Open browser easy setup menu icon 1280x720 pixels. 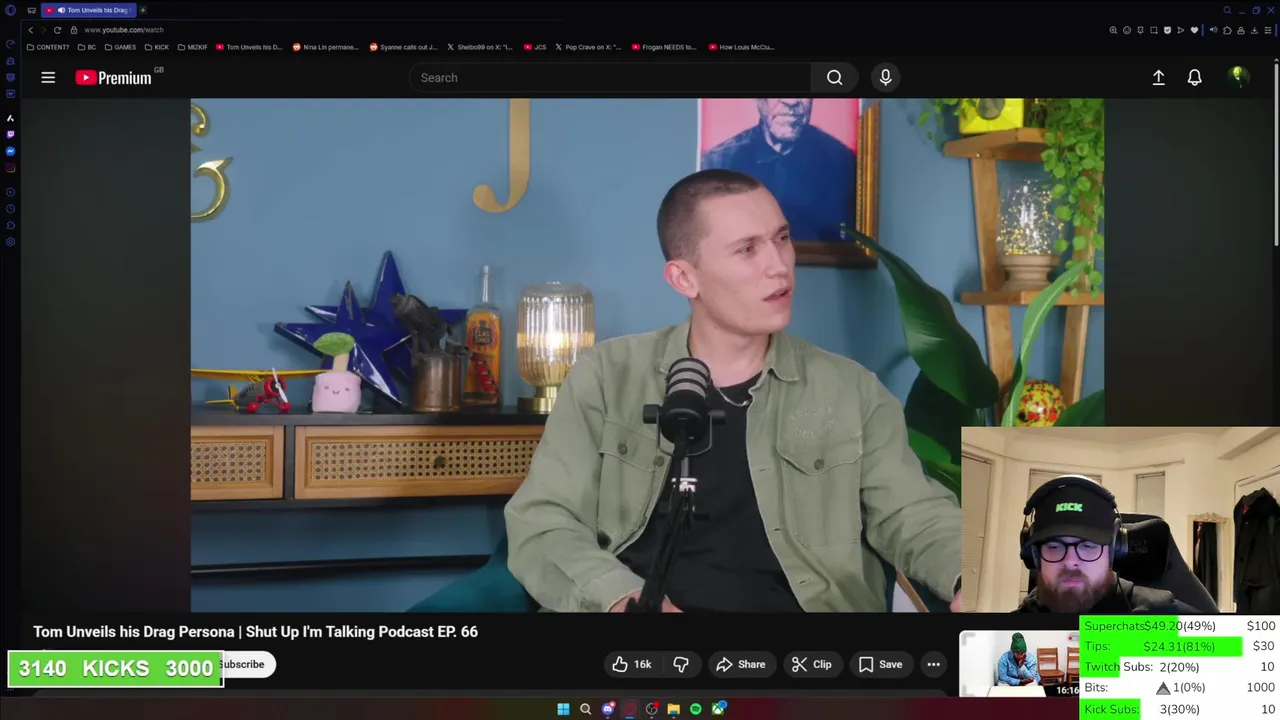click(x=1268, y=30)
